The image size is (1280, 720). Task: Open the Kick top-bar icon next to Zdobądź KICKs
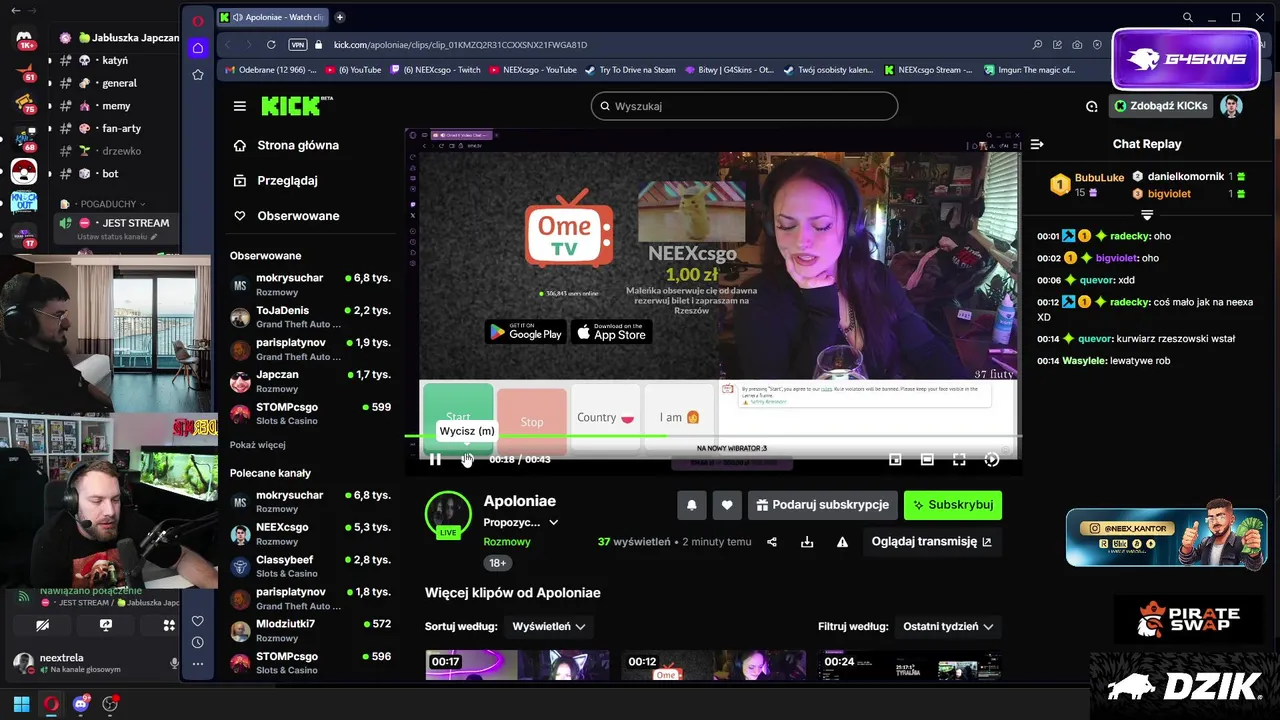1092,106
